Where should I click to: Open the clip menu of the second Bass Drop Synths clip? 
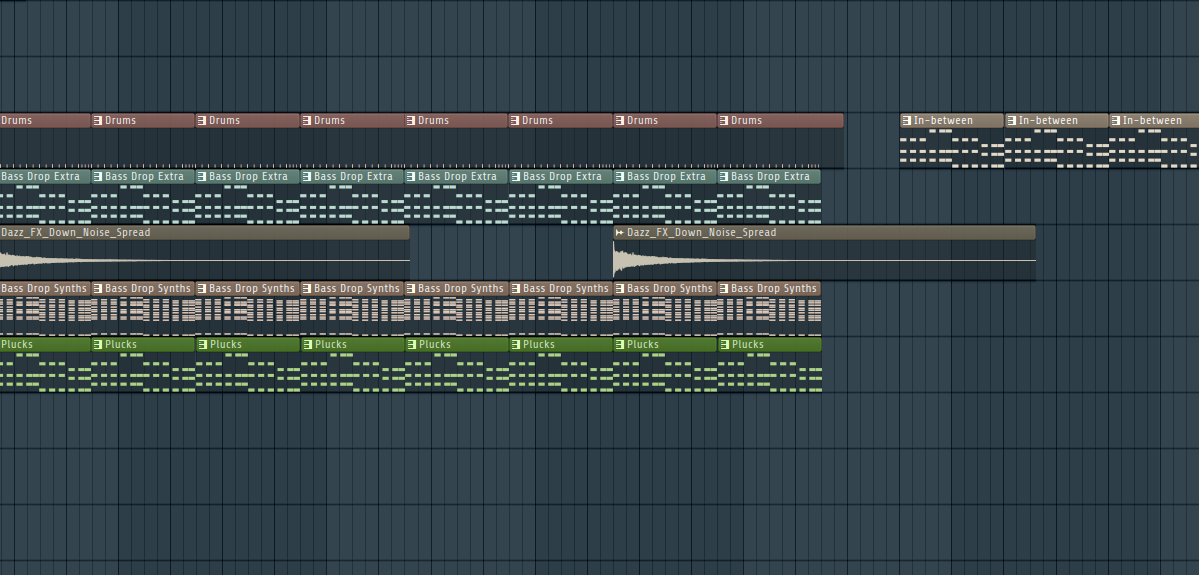98,289
